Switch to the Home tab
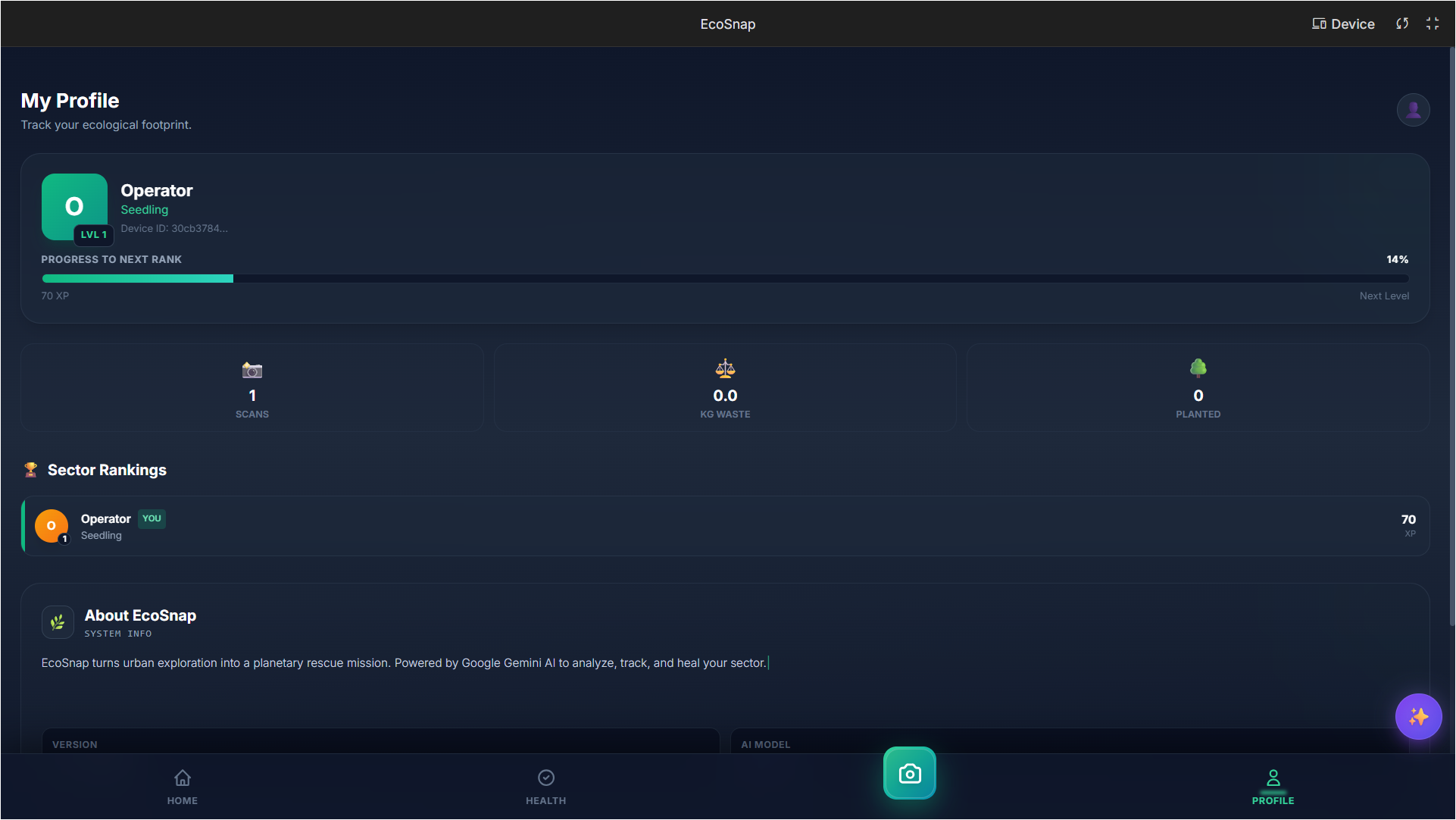The height and width of the screenshot is (820, 1456). click(x=182, y=787)
